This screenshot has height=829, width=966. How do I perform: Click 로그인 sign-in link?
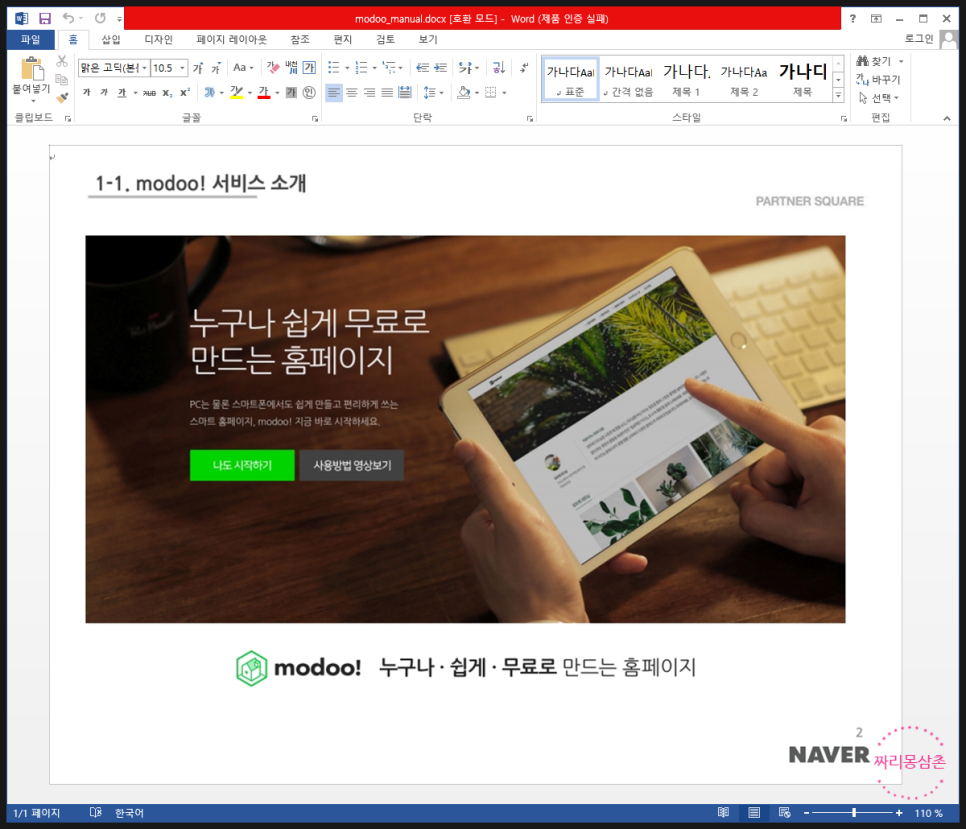pos(919,39)
